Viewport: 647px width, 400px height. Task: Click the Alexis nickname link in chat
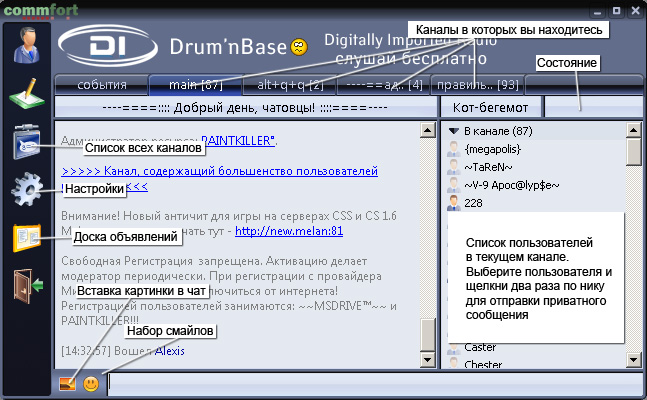[x=169, y=351]
